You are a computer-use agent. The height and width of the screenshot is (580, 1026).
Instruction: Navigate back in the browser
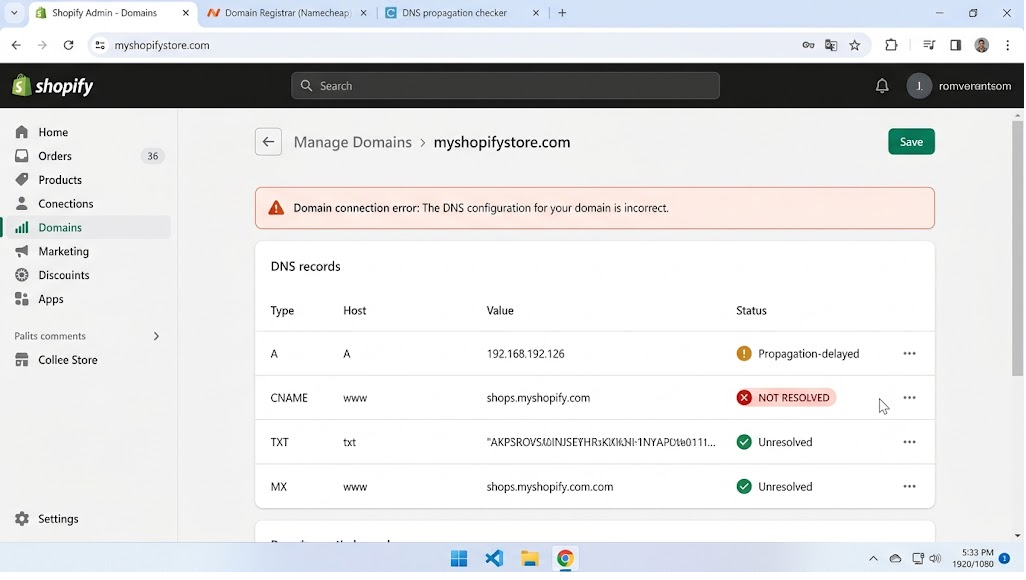[16, 45]
